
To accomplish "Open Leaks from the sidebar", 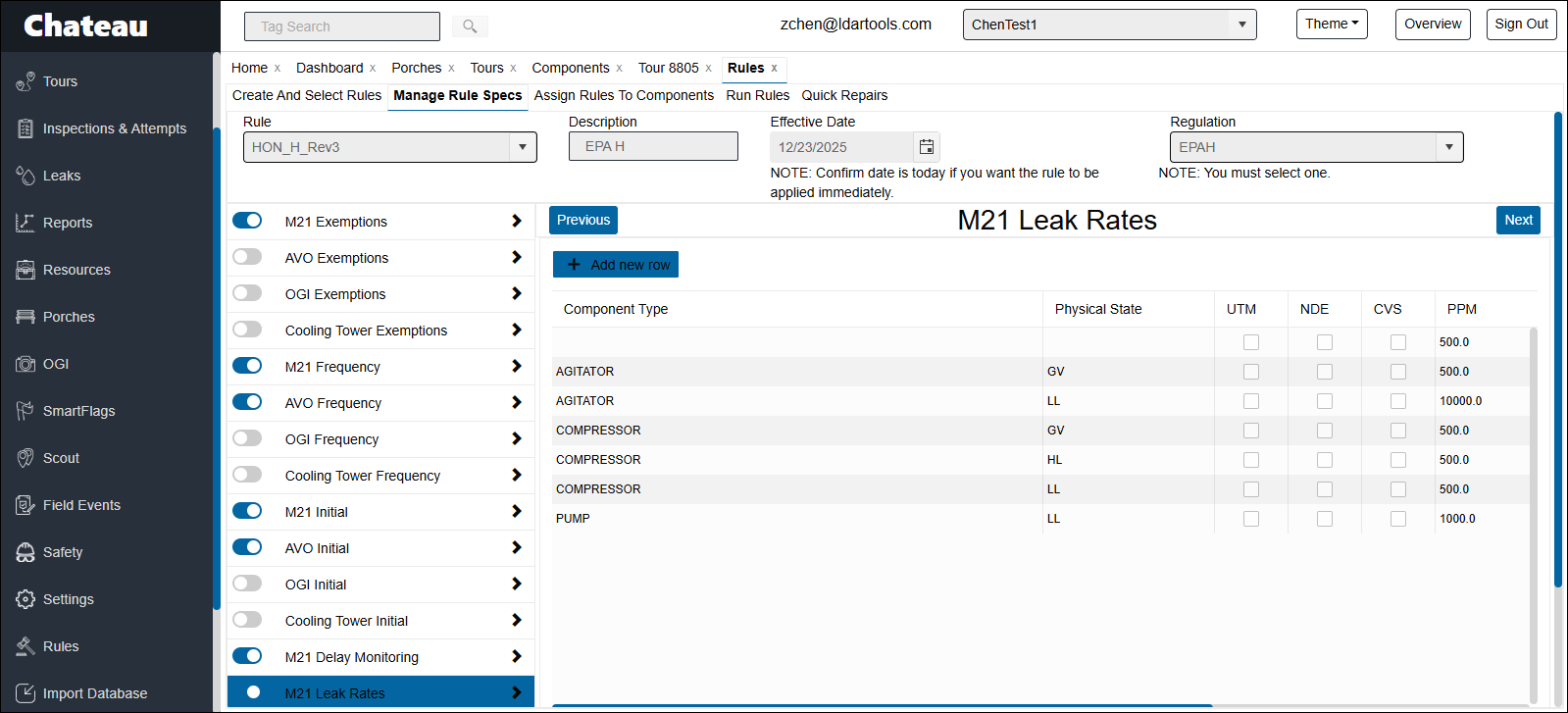I will point(62,176).
